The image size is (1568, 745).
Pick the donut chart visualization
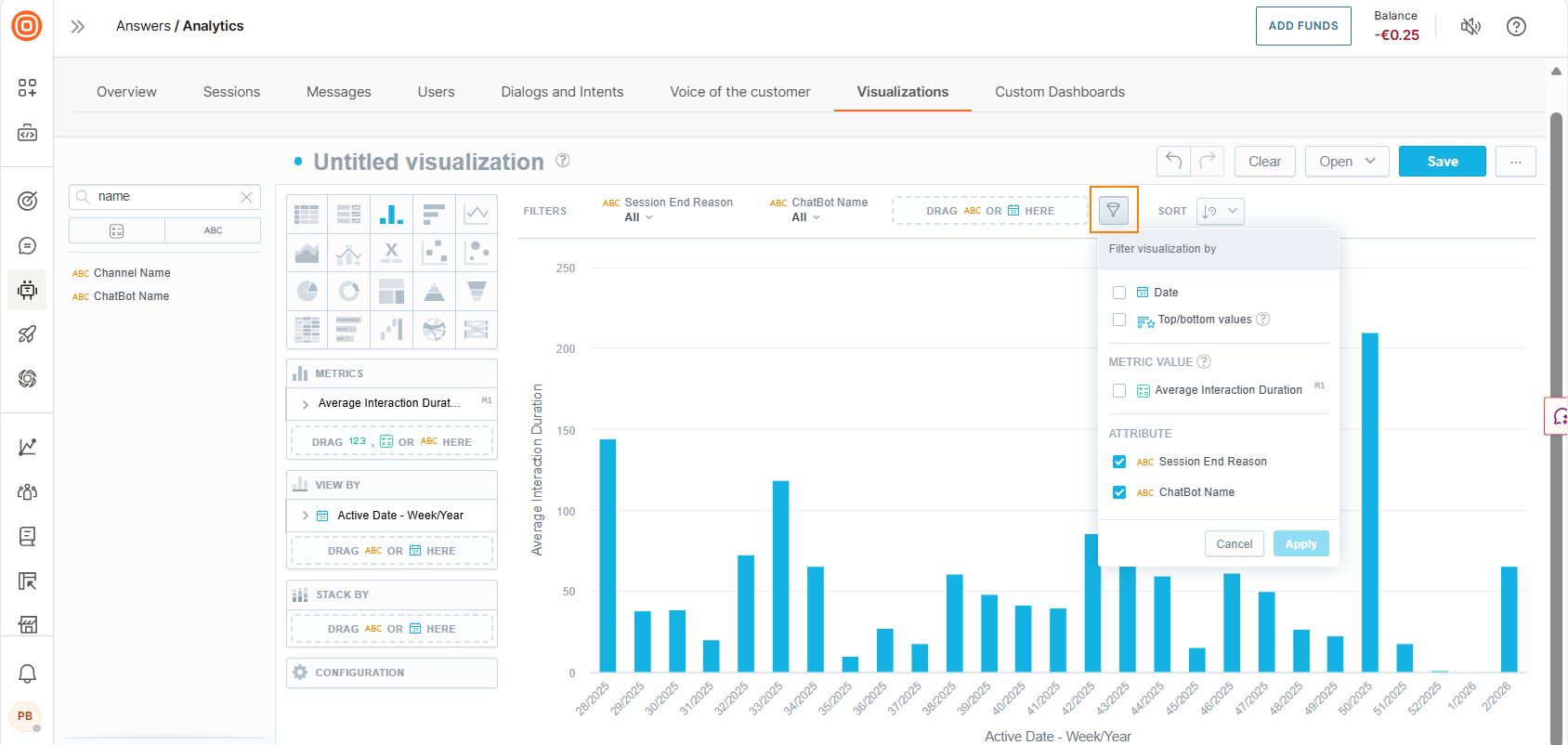pos(349,292)
